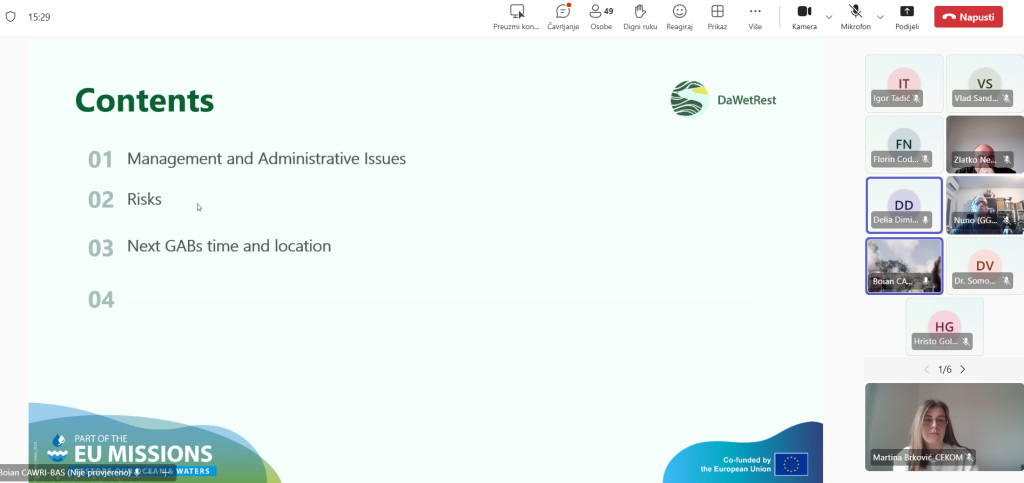Show the Osobe participants list
1024x483 pixels.
coord(601,12)
